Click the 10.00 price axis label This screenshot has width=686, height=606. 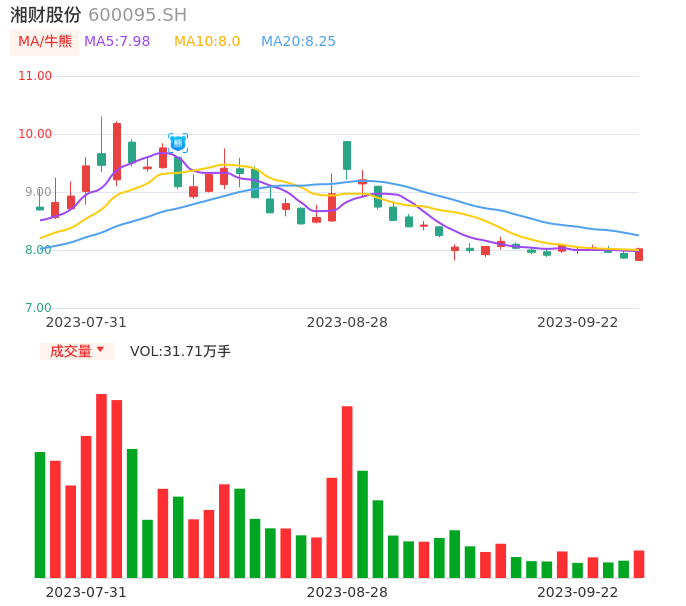pyautogui.click(x=35, y=134)
